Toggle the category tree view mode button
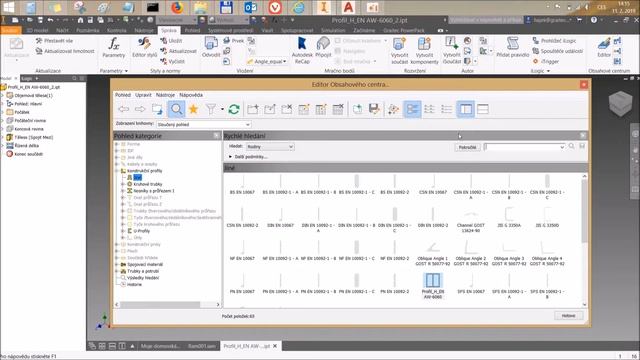 pyautogui.click(x=412, y=109)
